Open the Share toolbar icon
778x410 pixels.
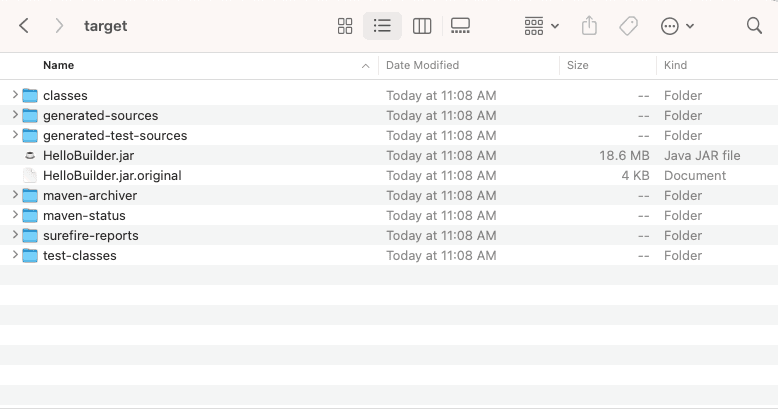click(589, 26)
